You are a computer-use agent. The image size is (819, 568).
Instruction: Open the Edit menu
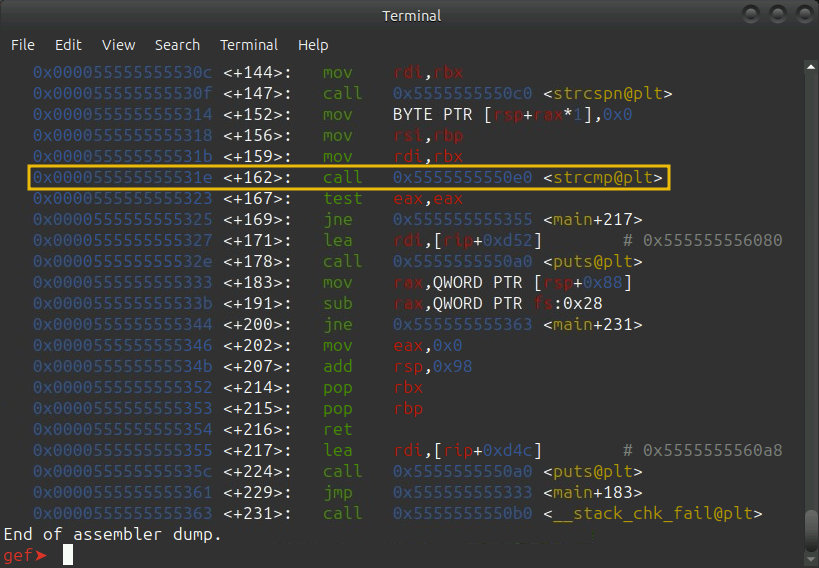(68, 45)
